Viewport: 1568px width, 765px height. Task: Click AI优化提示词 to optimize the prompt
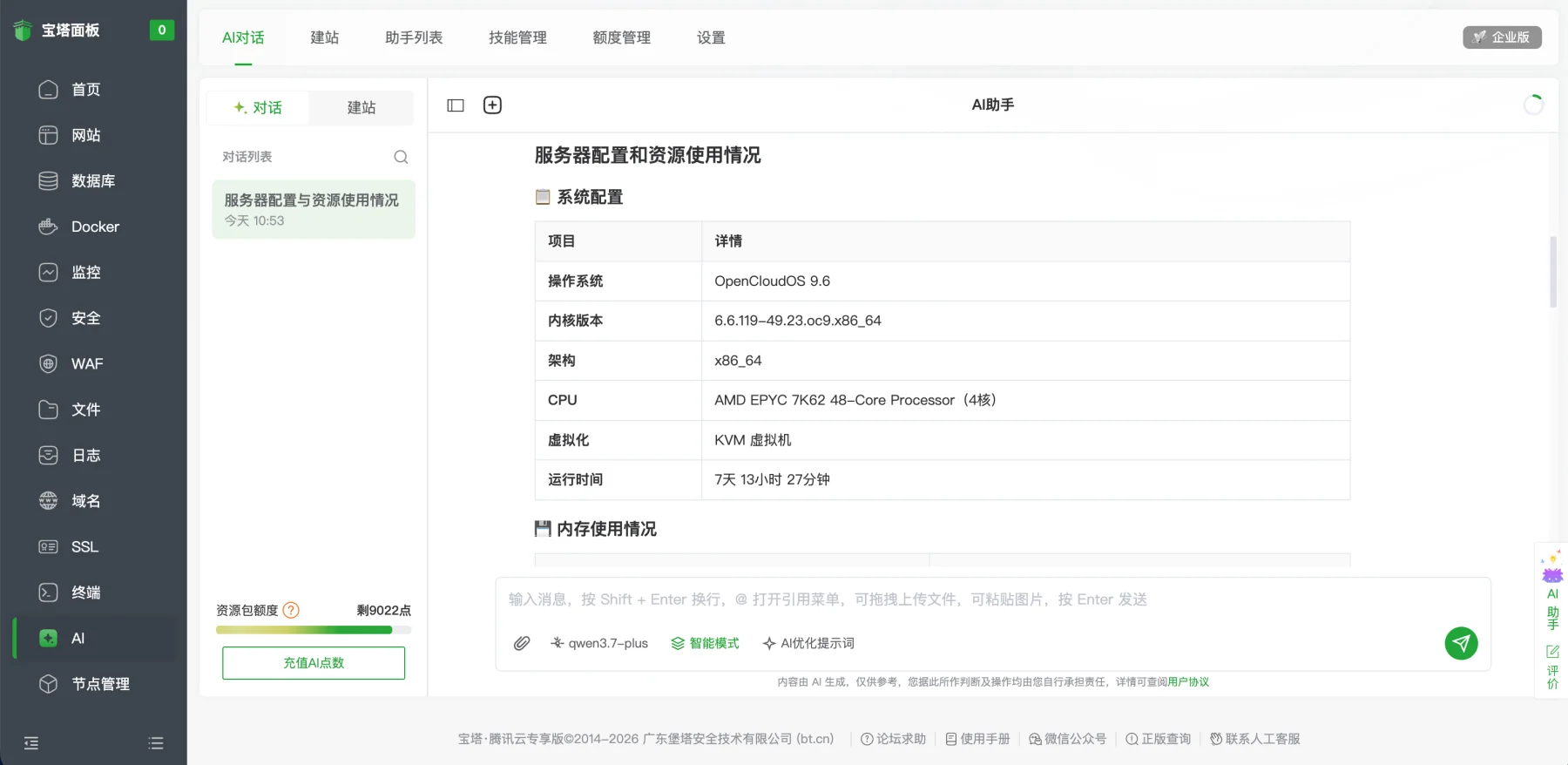coord(808,643)
